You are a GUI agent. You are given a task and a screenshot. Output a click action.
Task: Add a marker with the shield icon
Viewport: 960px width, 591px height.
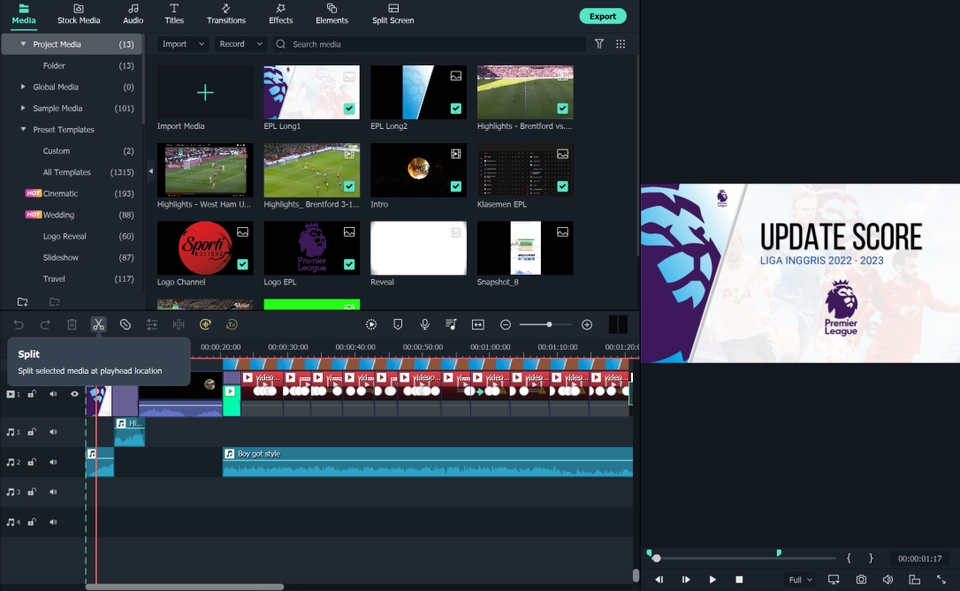(397, 325)
